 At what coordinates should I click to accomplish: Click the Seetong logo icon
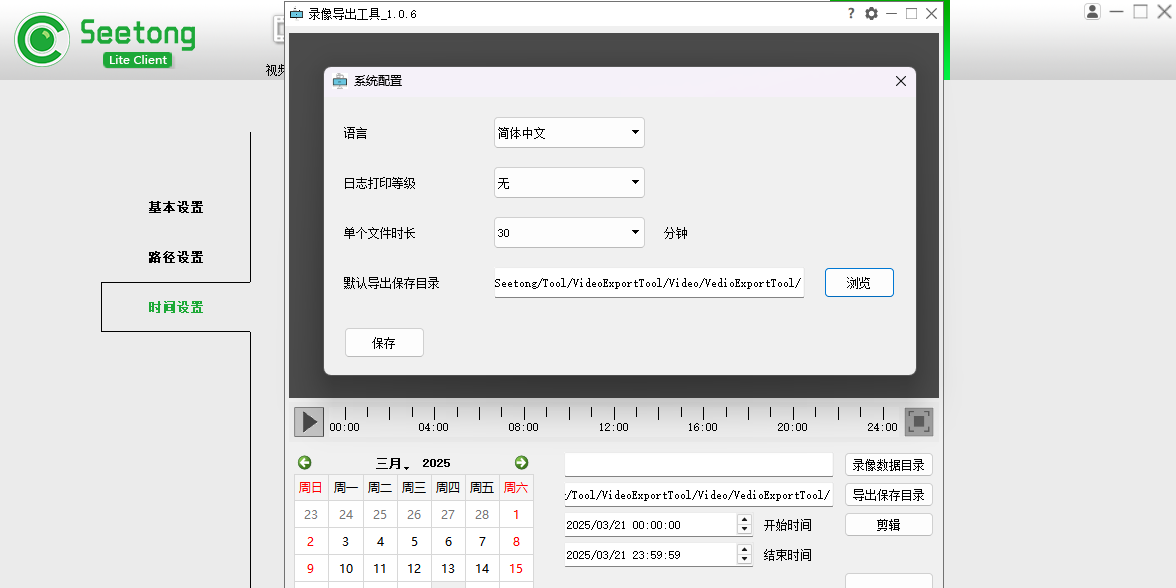pos(41,40)
